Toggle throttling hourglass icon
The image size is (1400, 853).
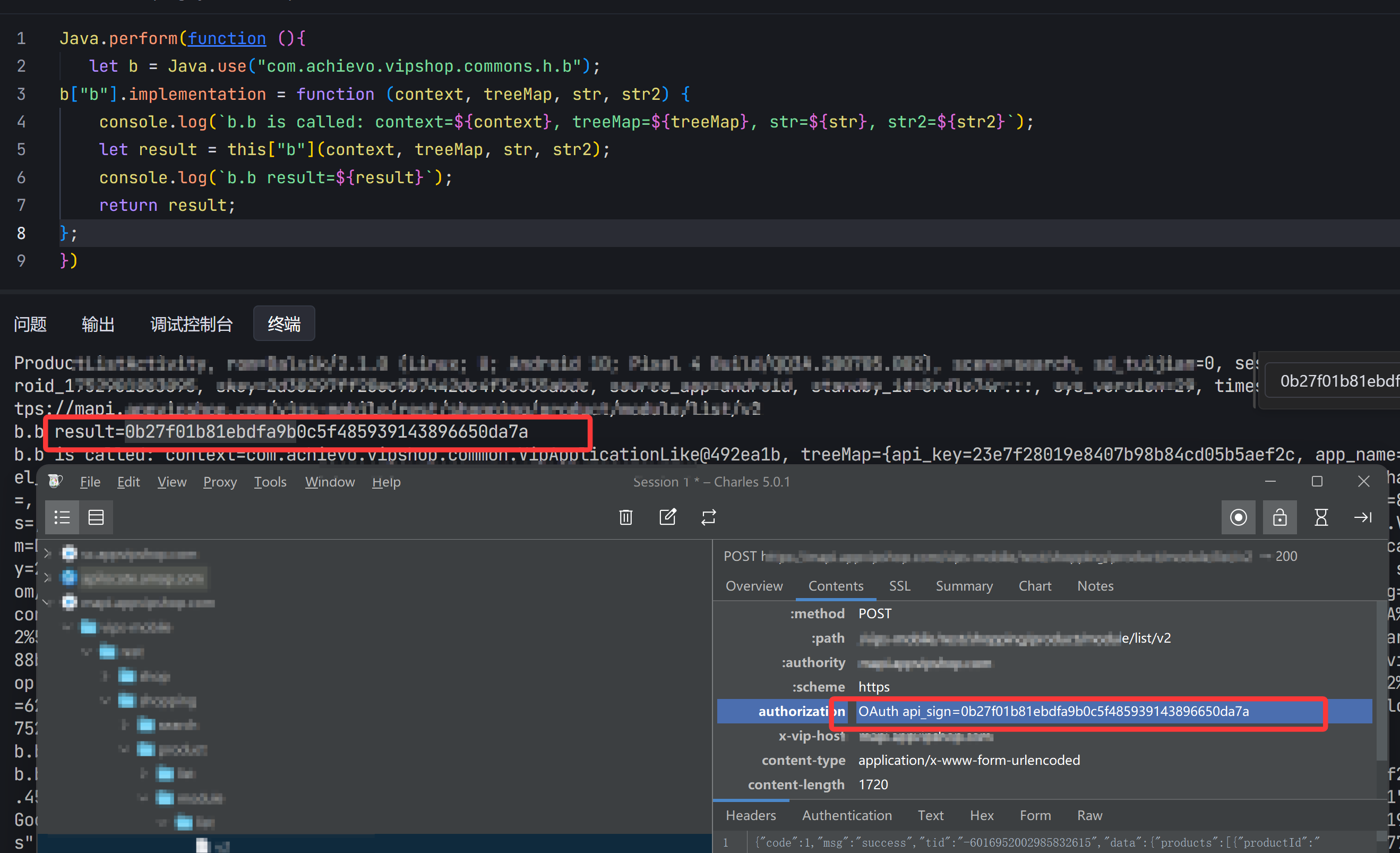(x=1321, y=517)
